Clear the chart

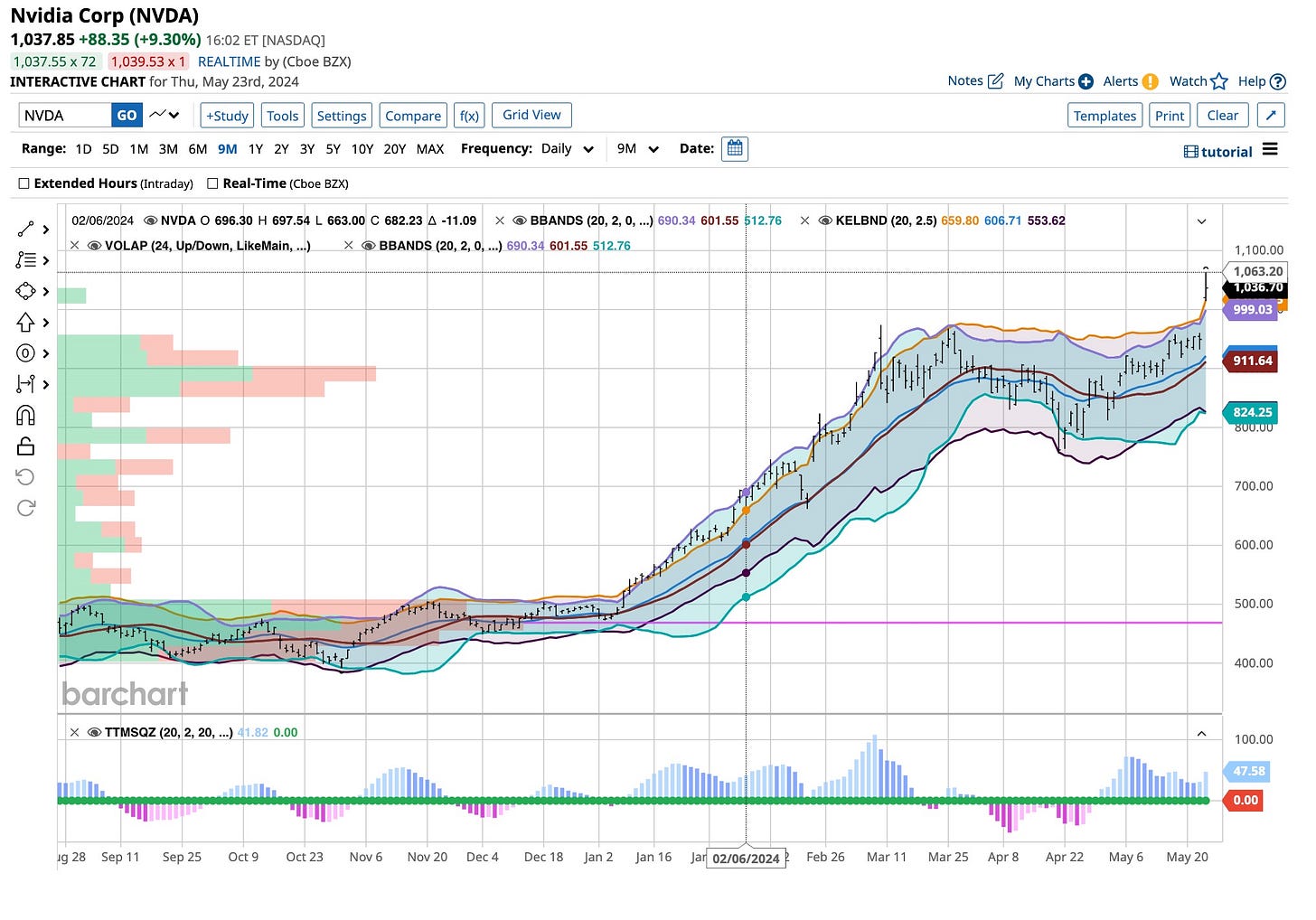1223,116
